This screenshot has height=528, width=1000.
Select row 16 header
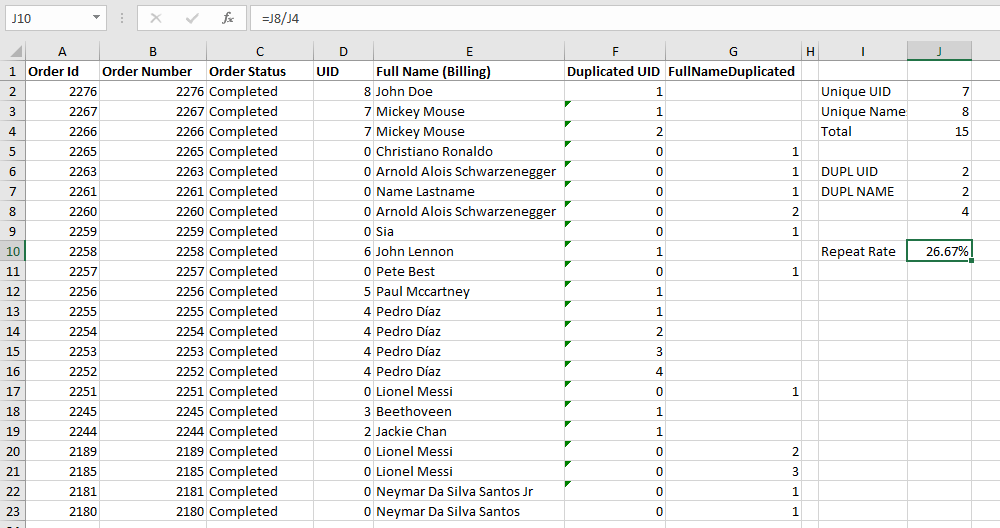tap(13, 371)
